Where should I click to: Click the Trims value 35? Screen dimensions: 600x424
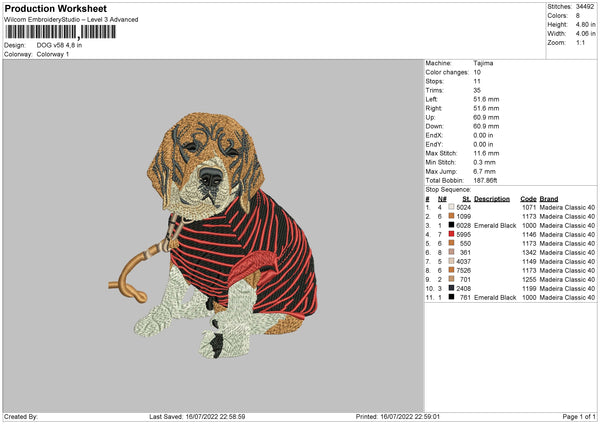click(x=477, y=90)
